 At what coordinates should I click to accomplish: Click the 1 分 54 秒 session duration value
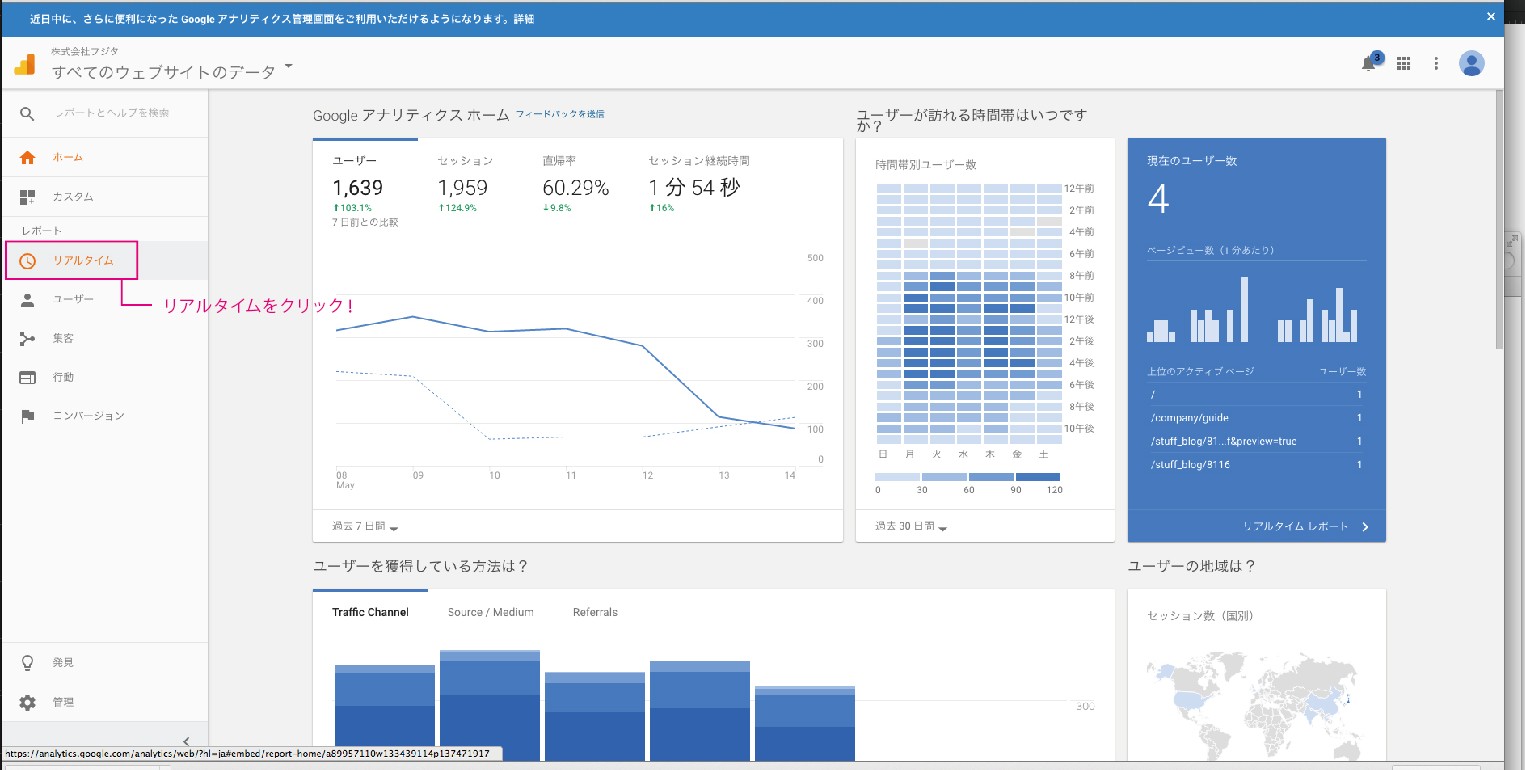[x=694, y=187]
